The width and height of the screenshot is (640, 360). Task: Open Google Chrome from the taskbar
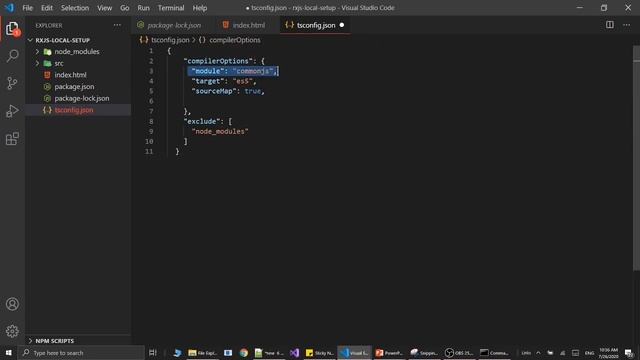(x=244, y=353)
